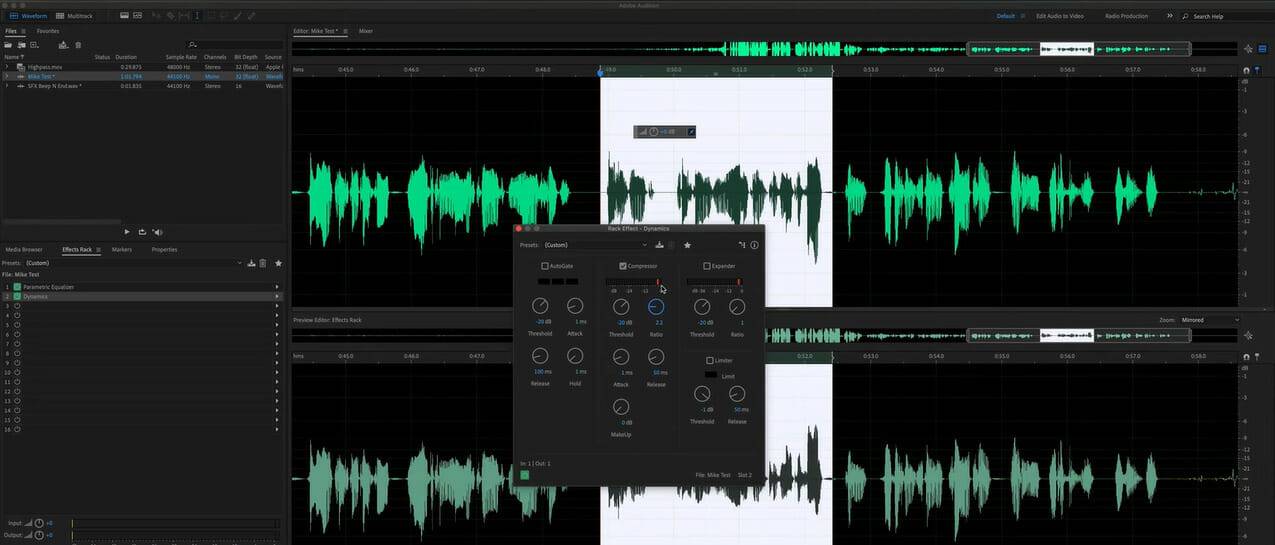Toggle the green power button in Dynamics dialog
This screenshot has height=545, width=1275.
(524, 475)
